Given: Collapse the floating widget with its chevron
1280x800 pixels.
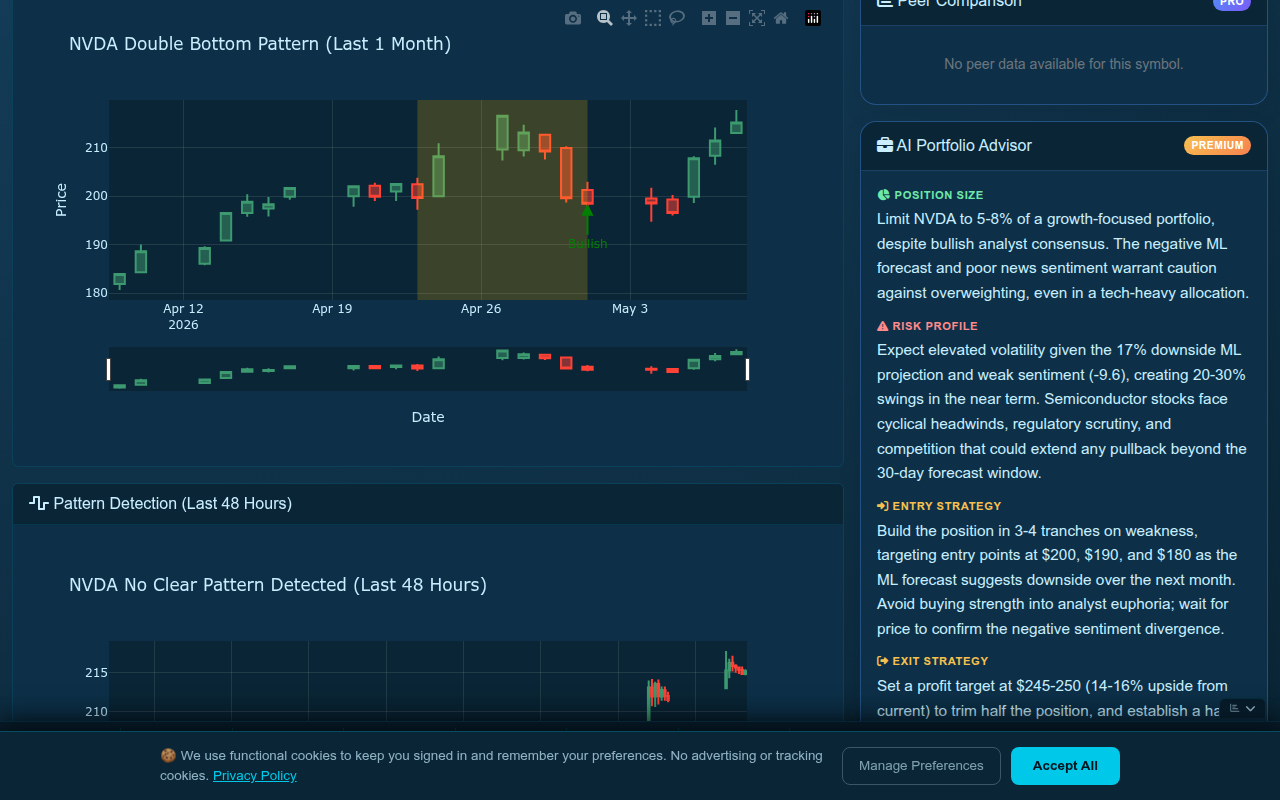Looking at the screenshot, I should click(x=1250, y=708).
